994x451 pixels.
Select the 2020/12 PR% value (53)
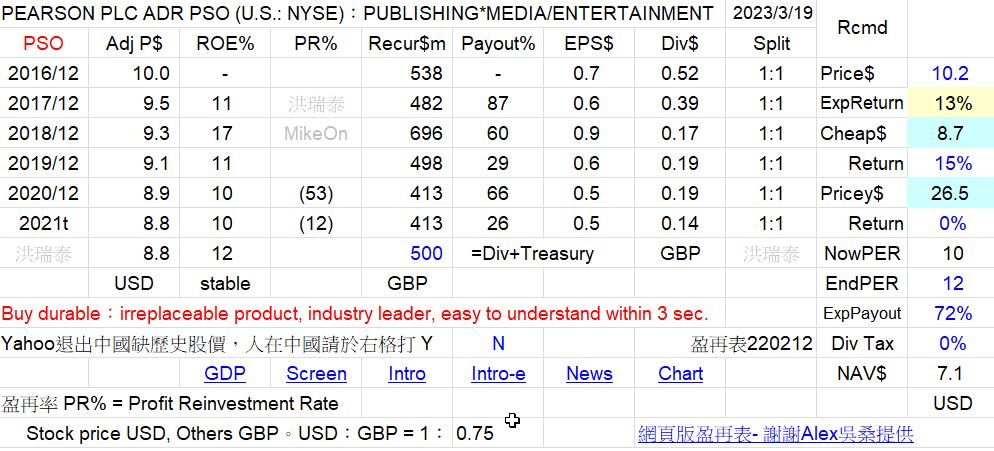pyautogui.click(x=316, y=193)
